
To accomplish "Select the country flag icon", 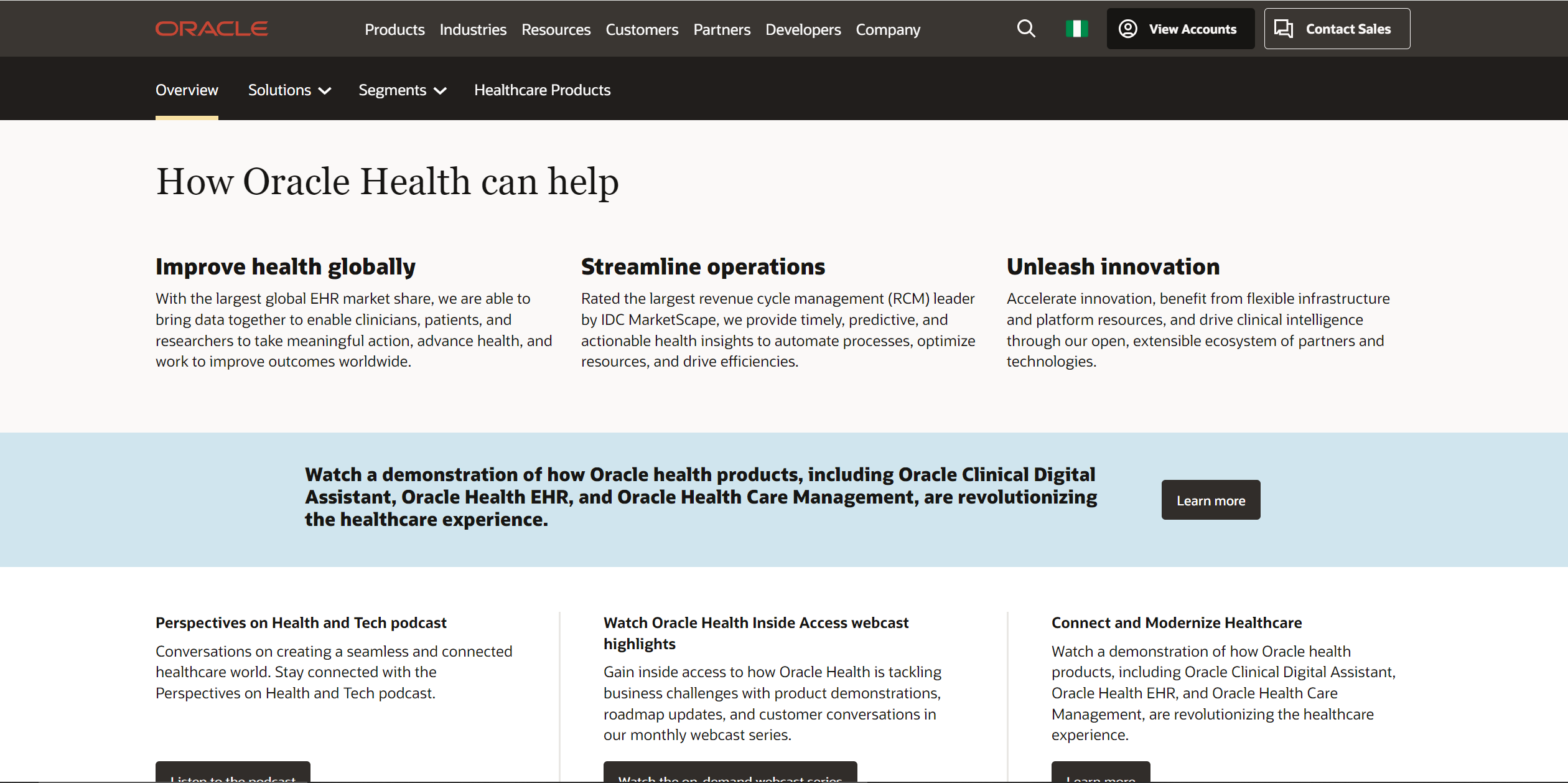I will (1076, 29).
